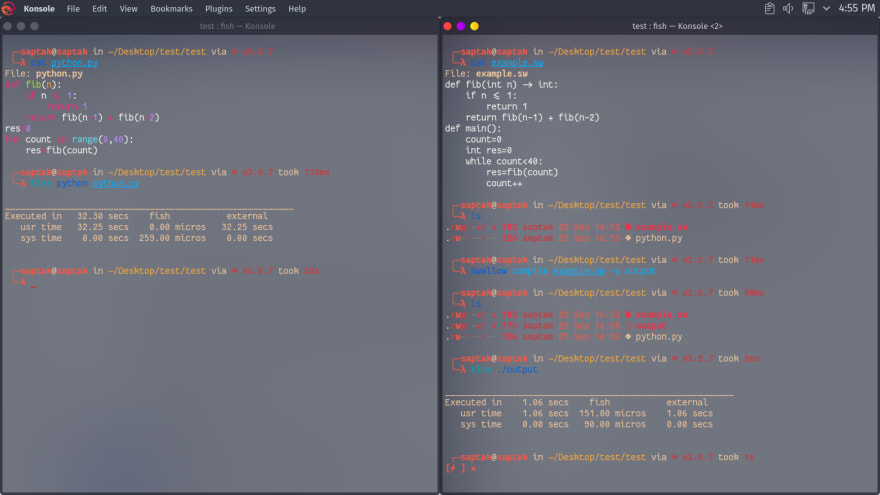Click the red close button of Konsole <2>
The image size is (880, 495).
pyautogui.click(x=447, y=26)
